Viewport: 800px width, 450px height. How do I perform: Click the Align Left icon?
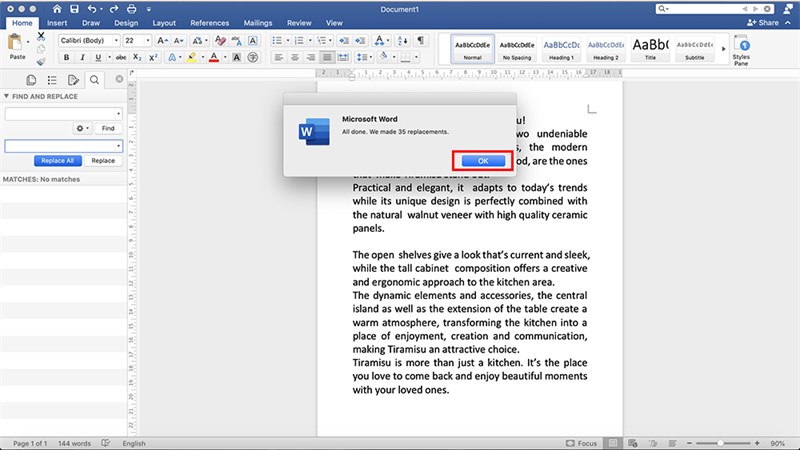(279, 58)
